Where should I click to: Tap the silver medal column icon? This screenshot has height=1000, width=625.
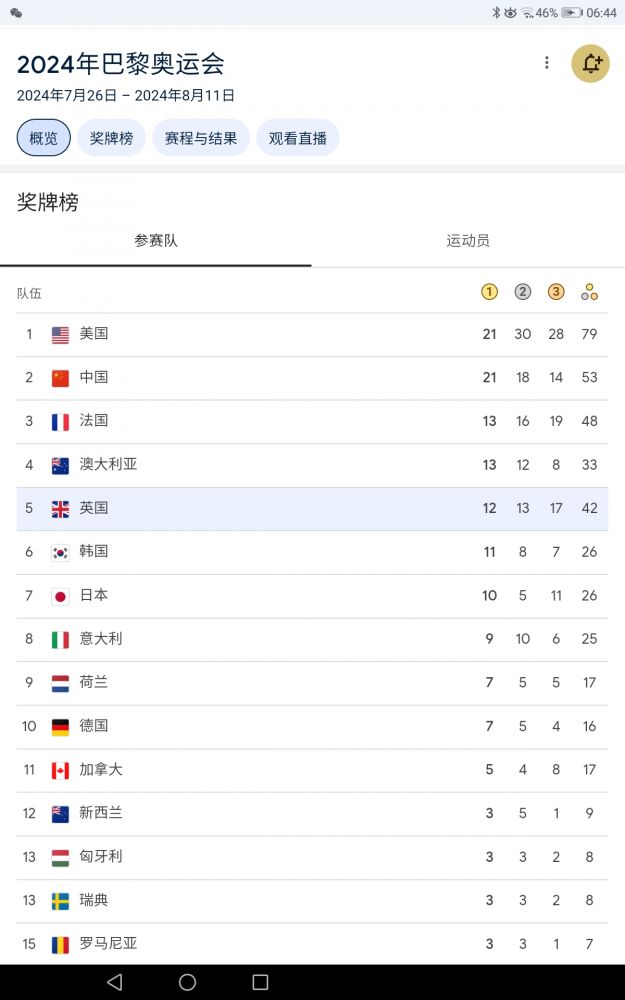tap(523, 292)
